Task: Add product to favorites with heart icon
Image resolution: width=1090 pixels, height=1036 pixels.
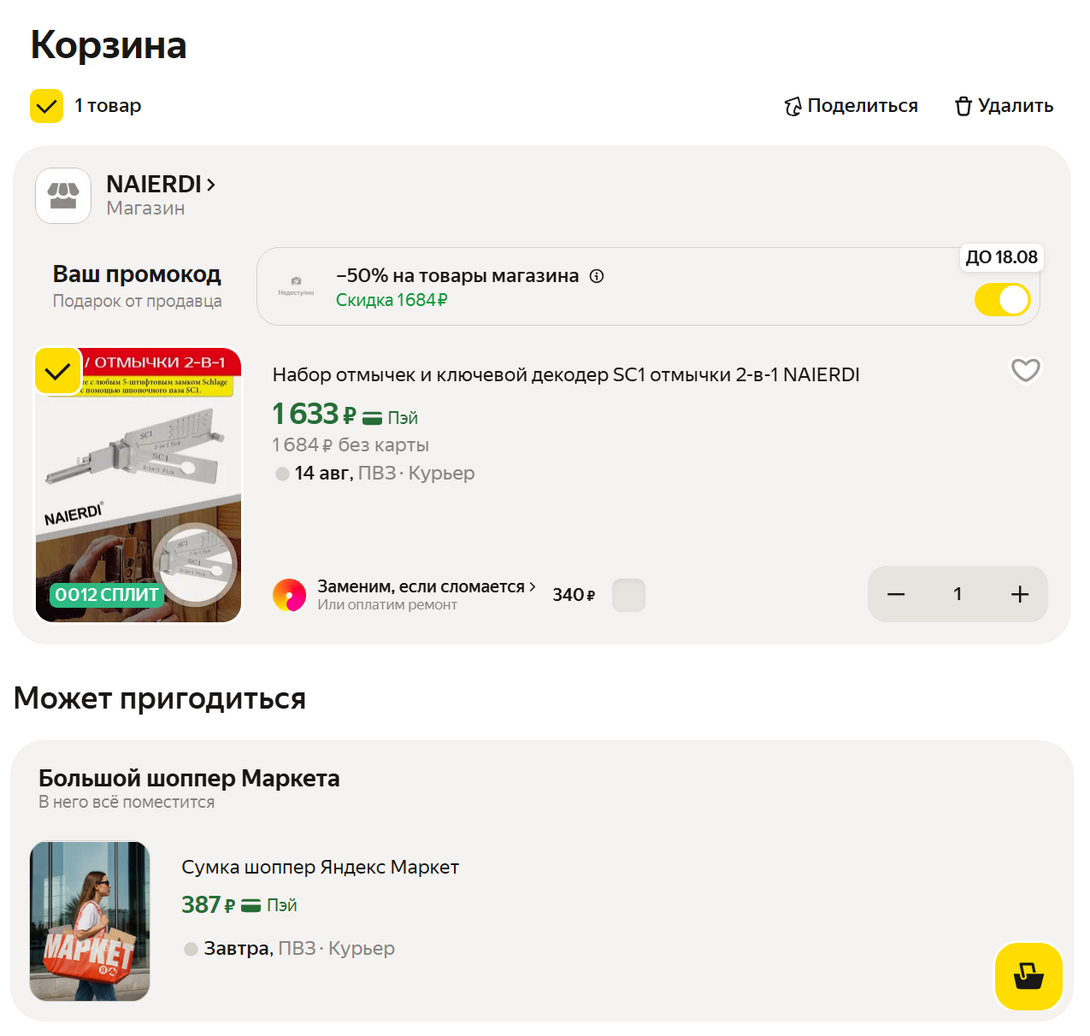Action: click(x=1025, y=370)
